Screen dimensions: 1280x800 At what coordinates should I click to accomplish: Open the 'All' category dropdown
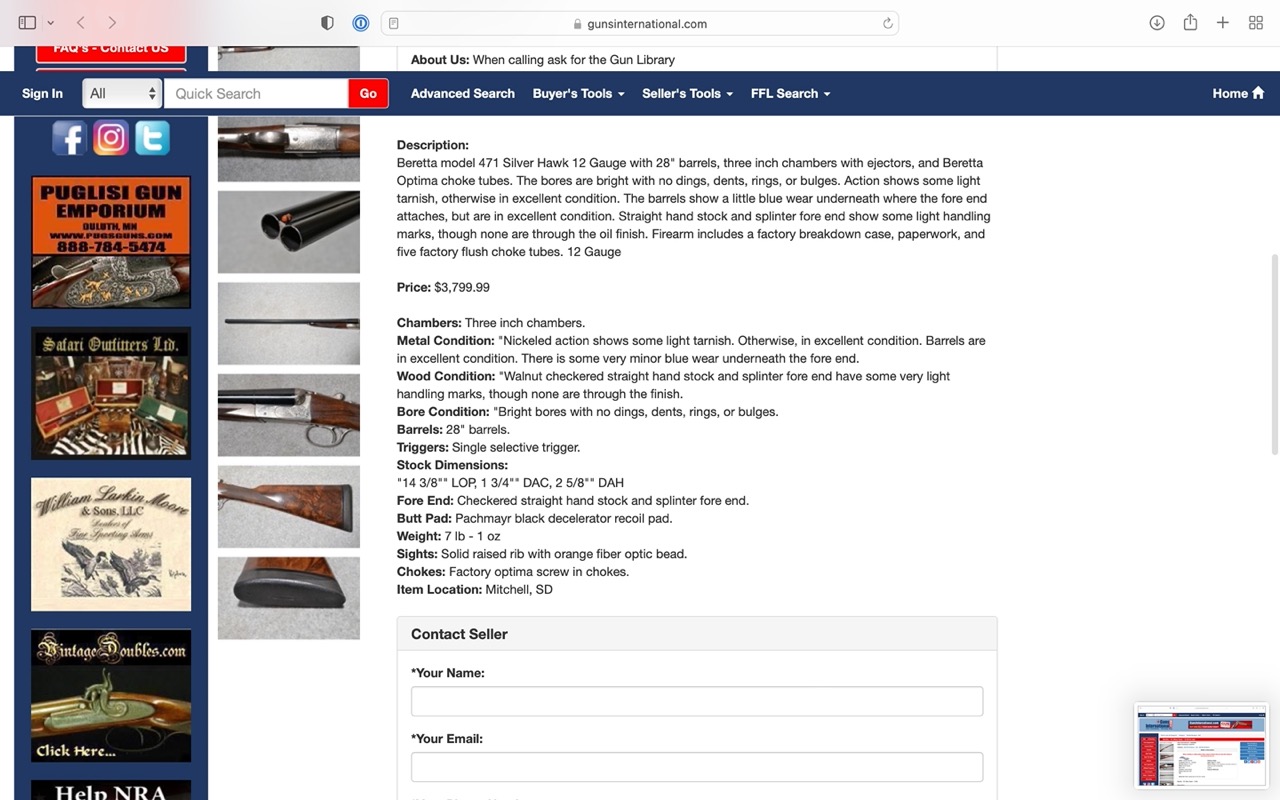(x=122, y=93)
